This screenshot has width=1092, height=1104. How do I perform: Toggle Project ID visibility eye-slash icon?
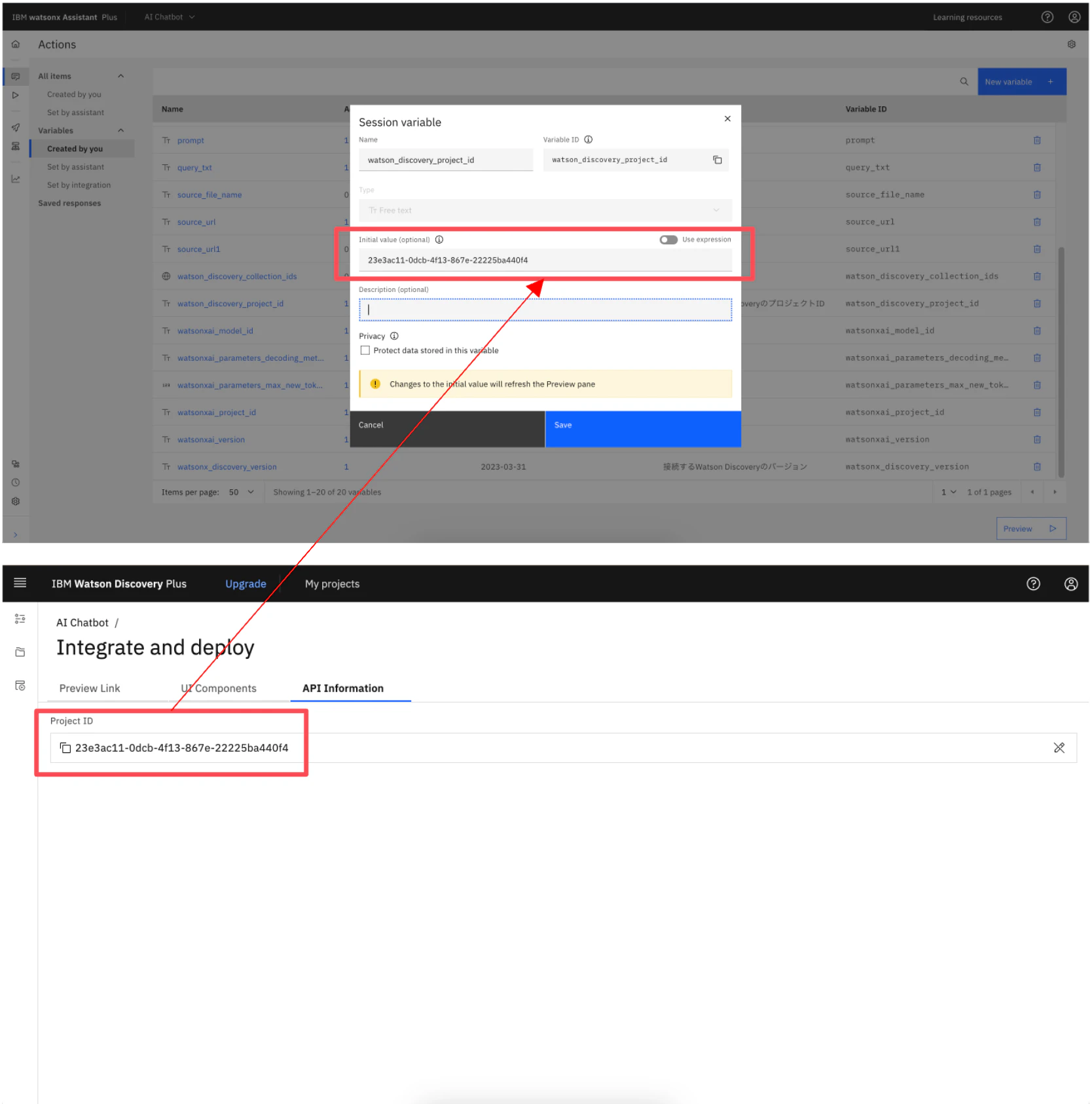point(1059,747)
